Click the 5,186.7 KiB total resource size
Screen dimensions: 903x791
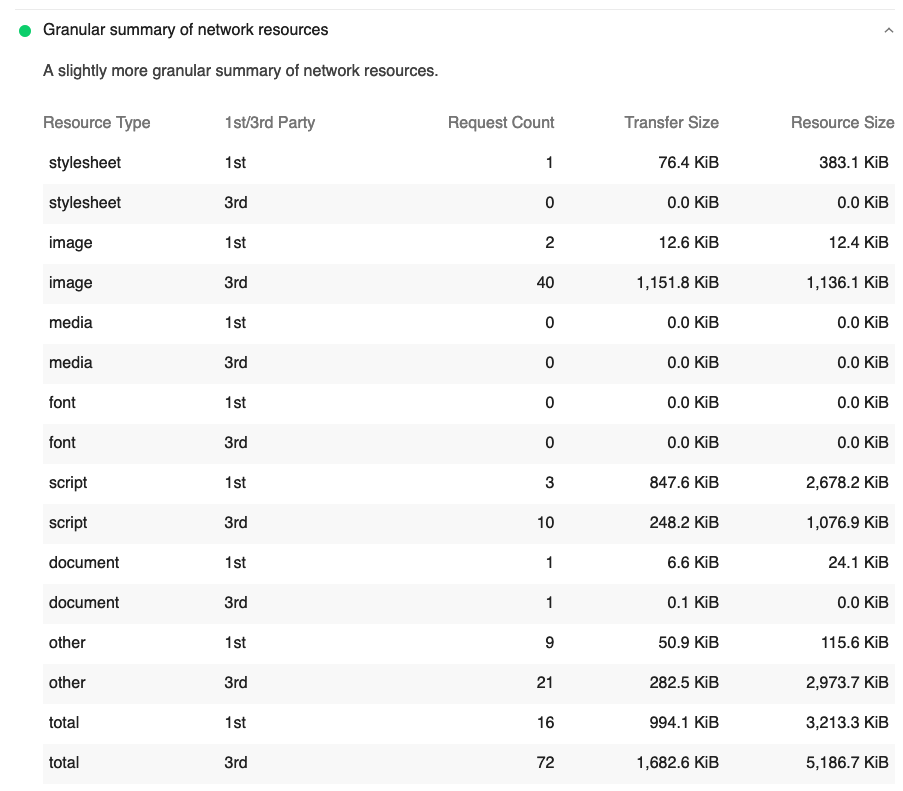click(x=846, y=763)
